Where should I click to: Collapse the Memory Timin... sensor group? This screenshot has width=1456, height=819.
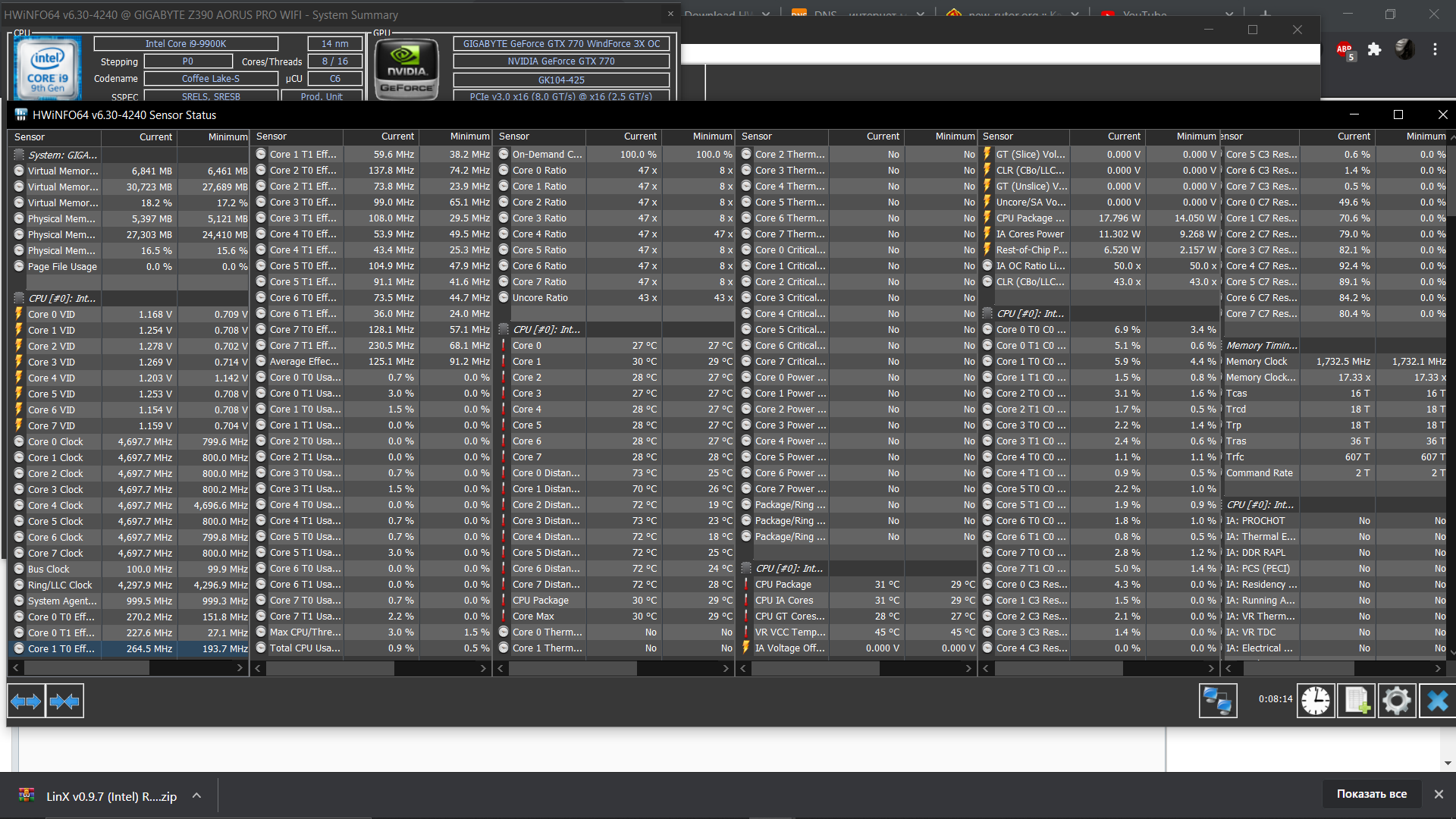pyautogui.click(x=1261, y=346)
